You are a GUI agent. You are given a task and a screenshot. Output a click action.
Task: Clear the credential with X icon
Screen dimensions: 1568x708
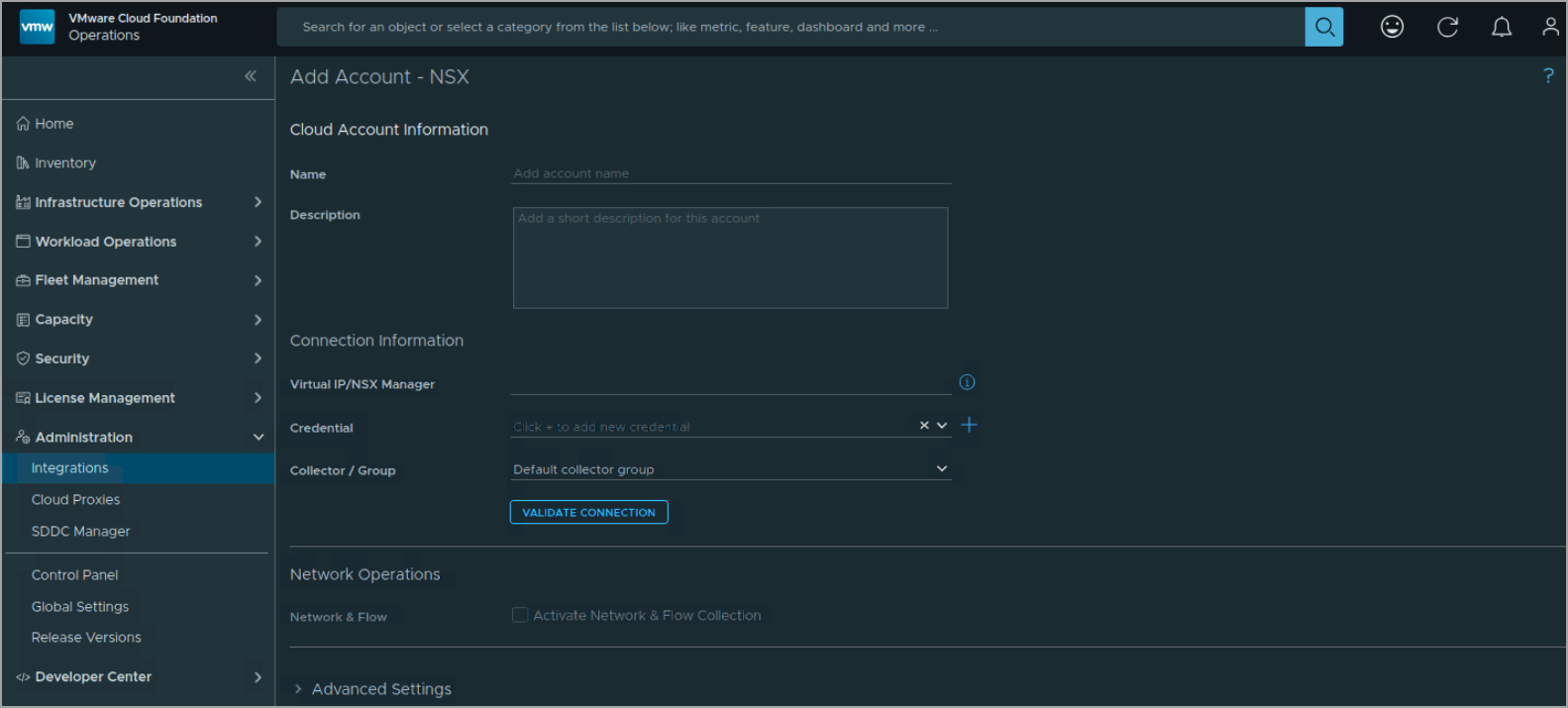(924, 425)
